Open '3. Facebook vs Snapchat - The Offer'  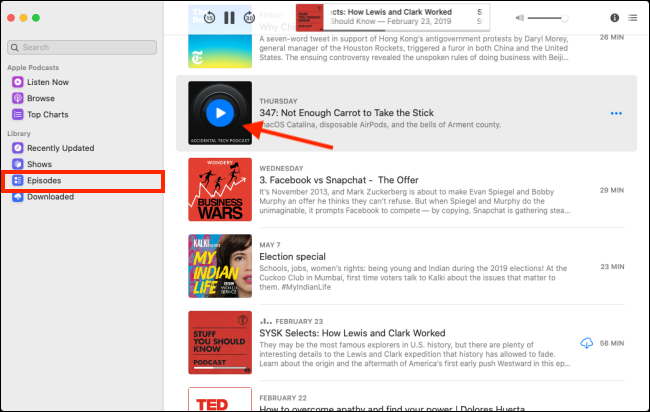339,180
